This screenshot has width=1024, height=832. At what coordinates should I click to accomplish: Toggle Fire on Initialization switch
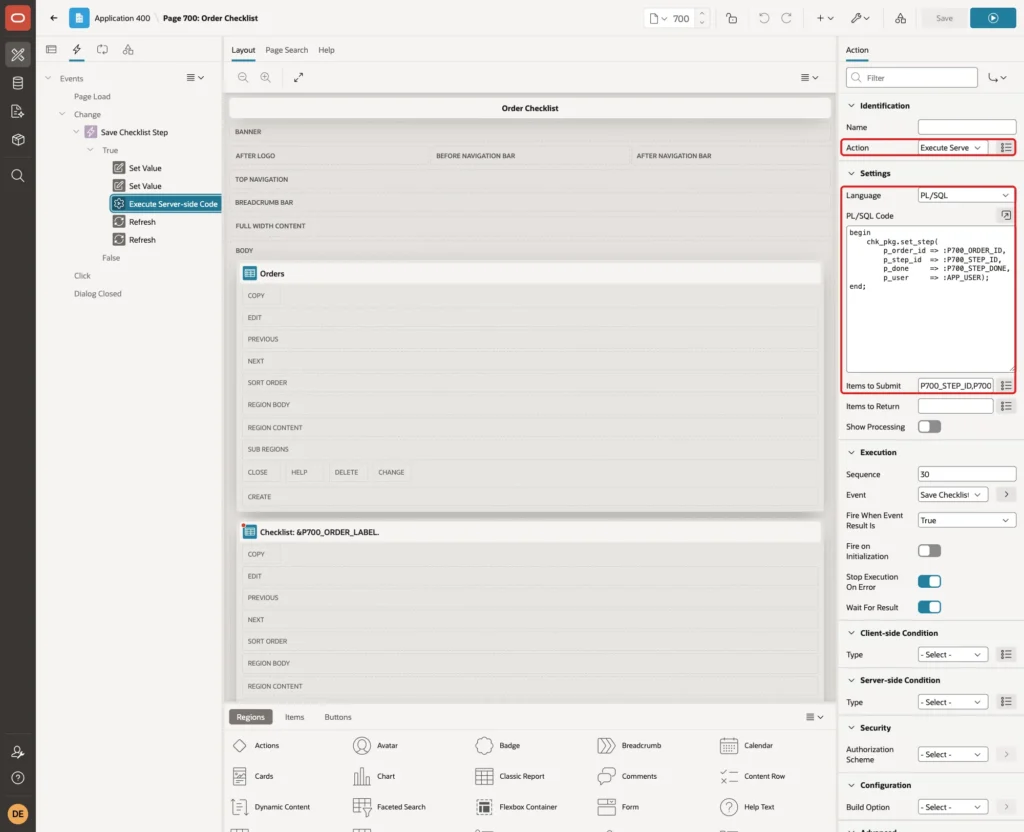click(x=929, y=551)
